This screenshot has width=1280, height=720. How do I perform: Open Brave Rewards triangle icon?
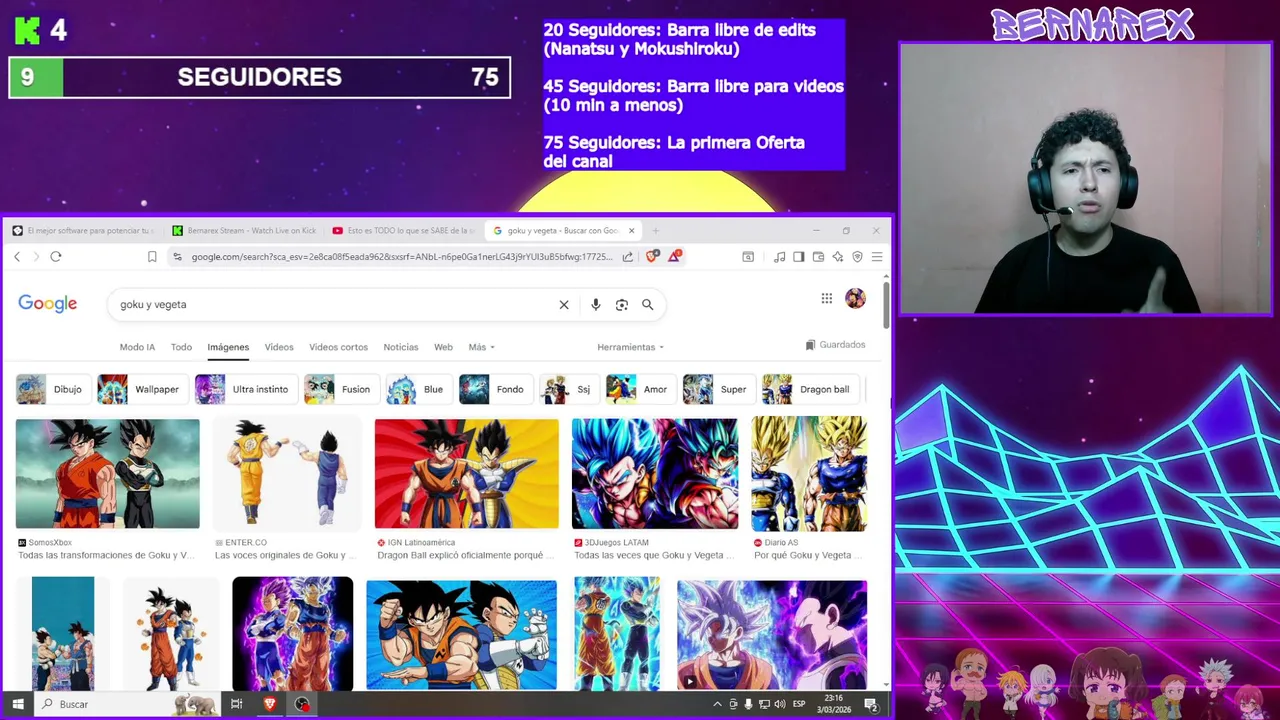[x=674, y=257]
